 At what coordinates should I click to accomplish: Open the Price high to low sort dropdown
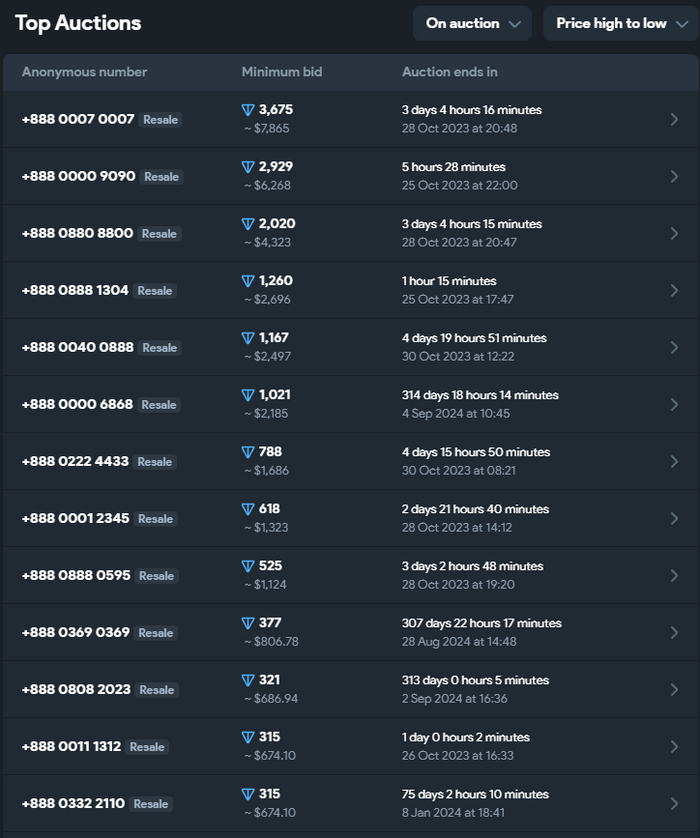[620, 23]
